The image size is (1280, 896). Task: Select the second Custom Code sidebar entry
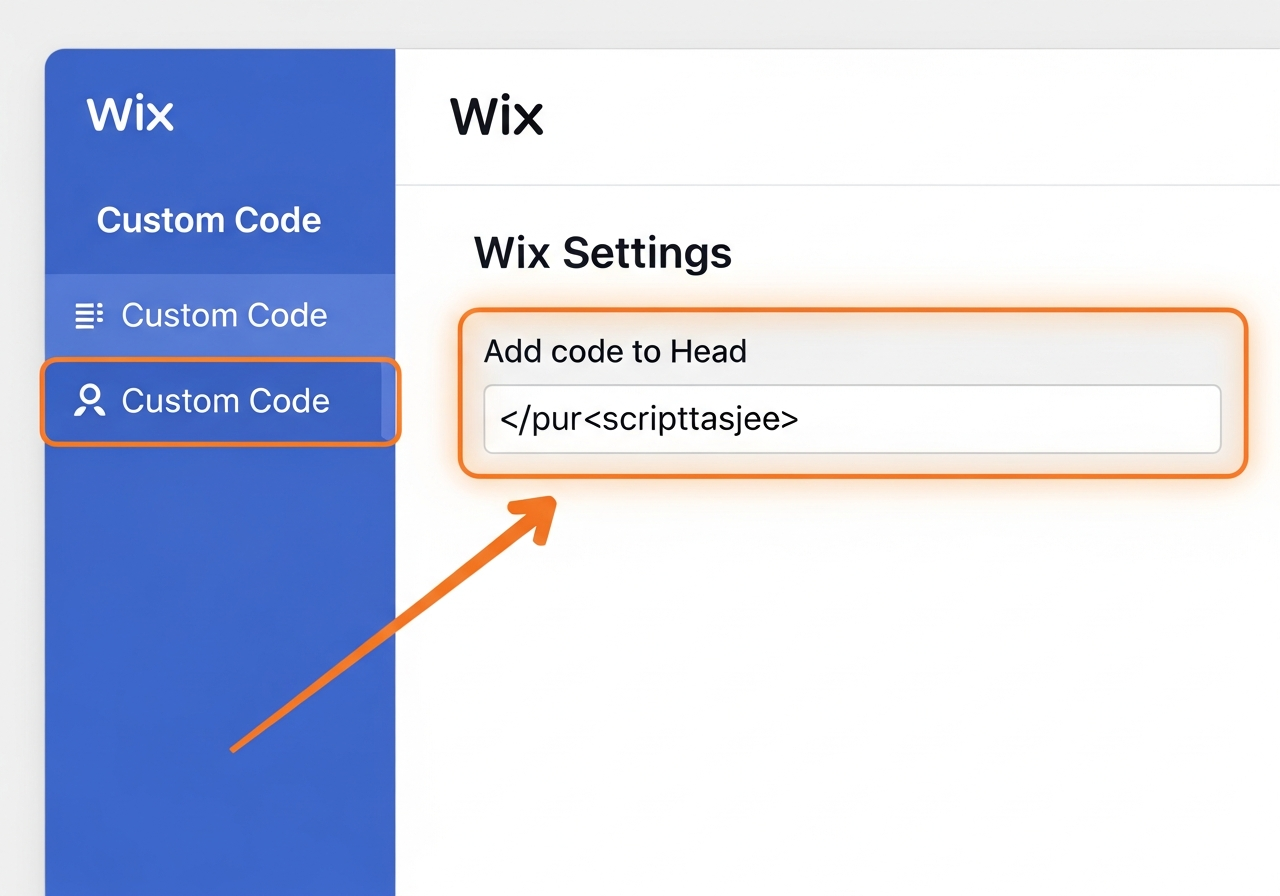coord(224,401)
